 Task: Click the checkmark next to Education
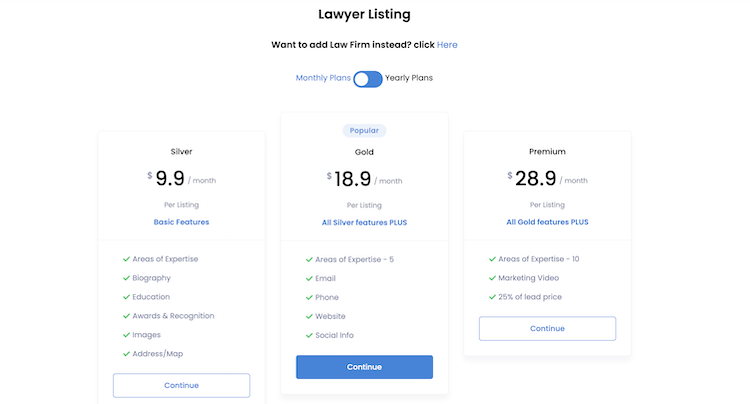click(x=125, y=297)
